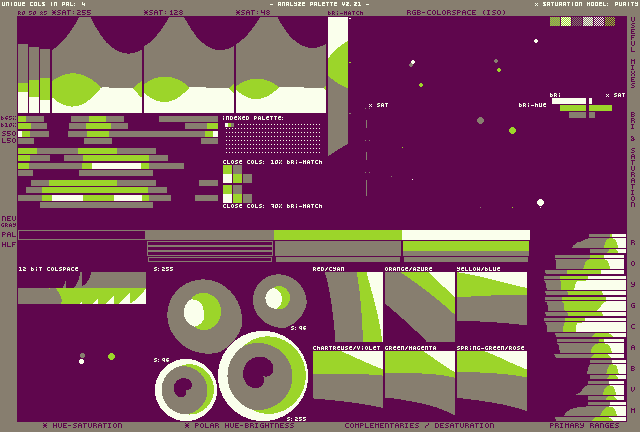
Task: Click the green segment of the HLF row
Action: (466, 246)
